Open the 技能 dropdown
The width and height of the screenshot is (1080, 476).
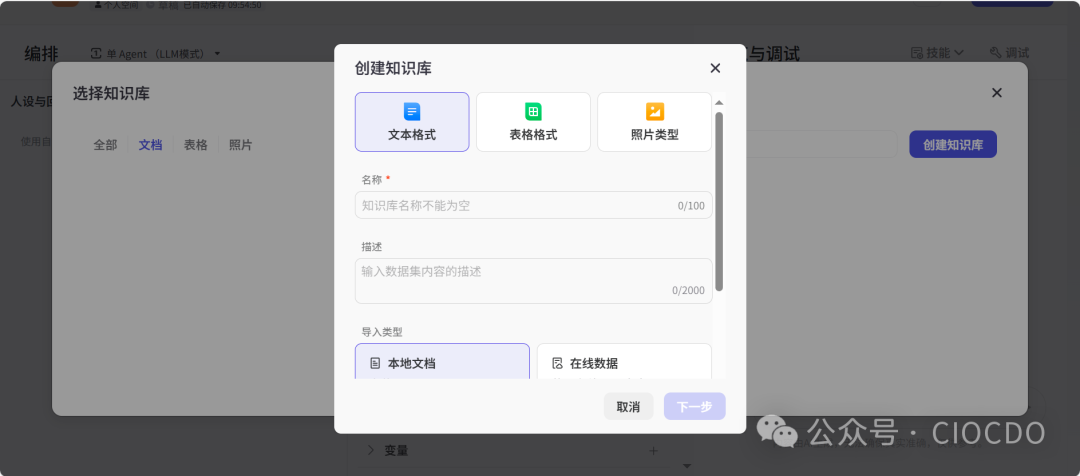937,53
